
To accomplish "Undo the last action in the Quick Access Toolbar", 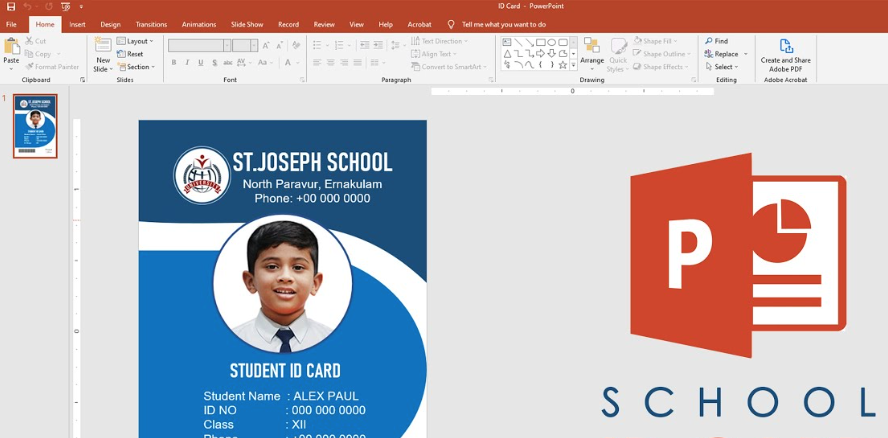I will point(27,6).
